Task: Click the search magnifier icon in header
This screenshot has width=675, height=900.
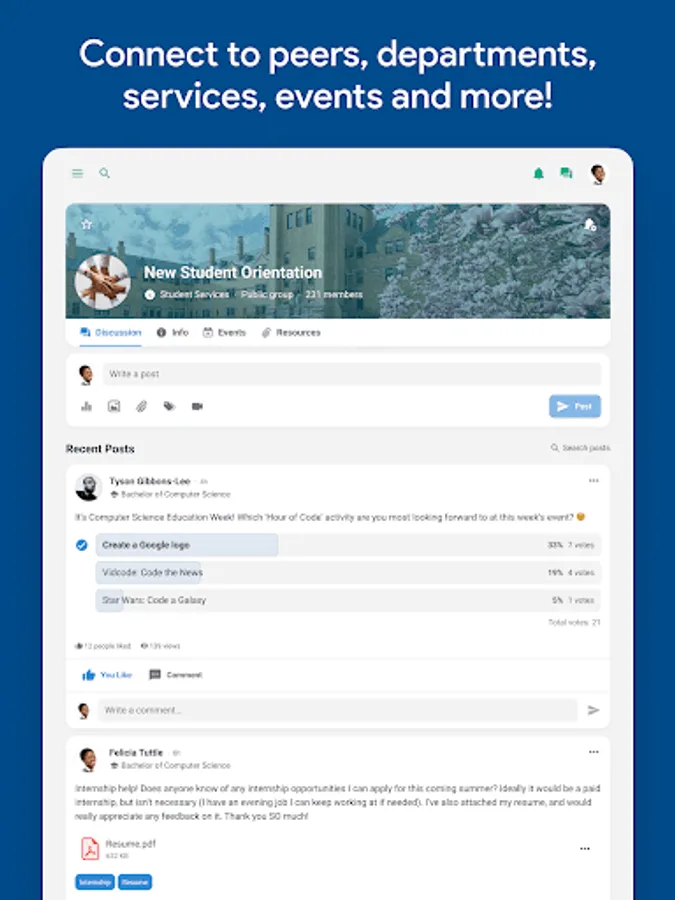Action: (104, 173)
